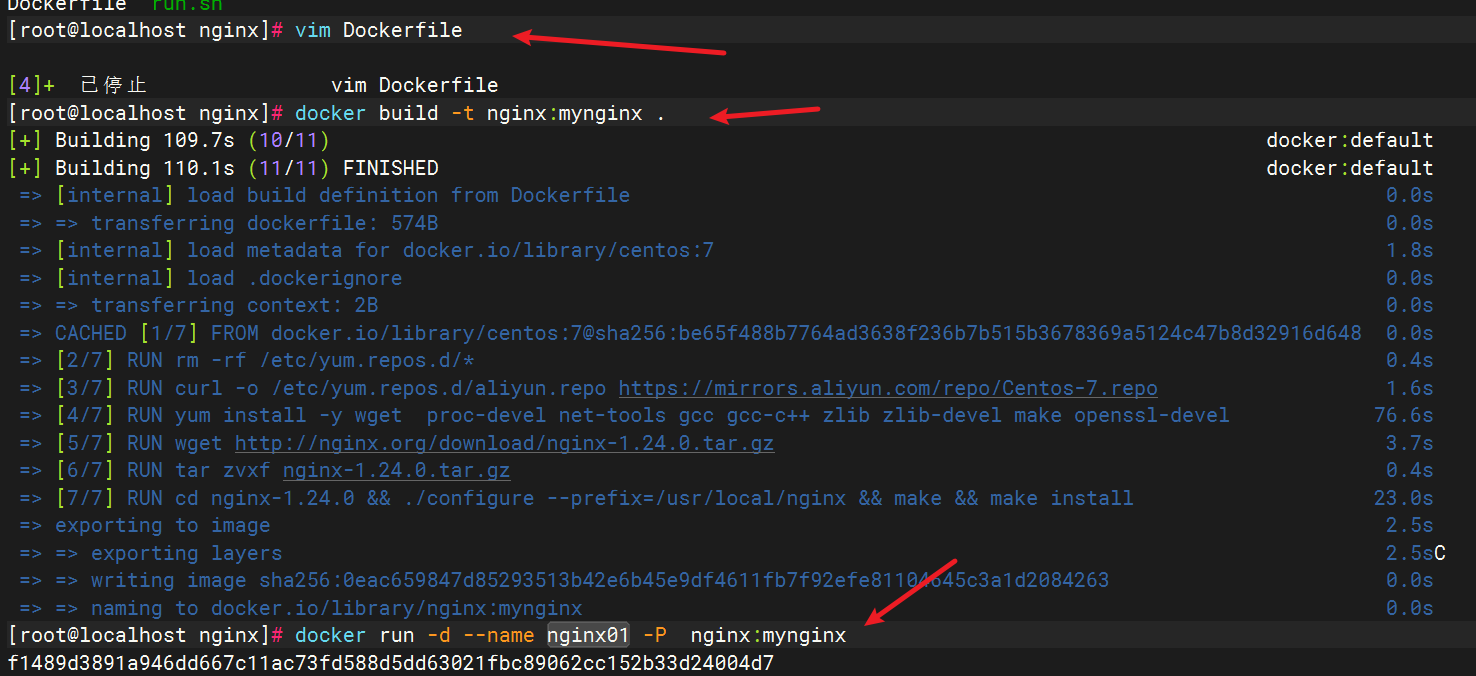Click the 23.0s duration of the make install step

pyautogui.click(x=1404, y=498)
